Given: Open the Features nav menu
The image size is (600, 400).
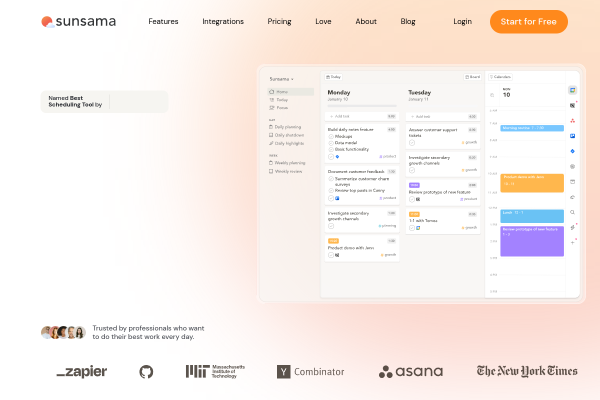Looking at the screenshot, I should click(x=163, y=21).
